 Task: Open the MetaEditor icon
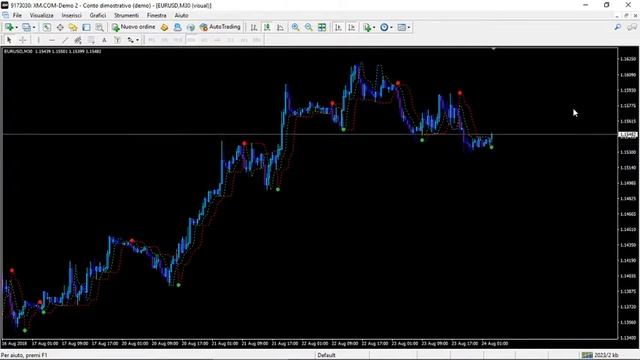164,27
